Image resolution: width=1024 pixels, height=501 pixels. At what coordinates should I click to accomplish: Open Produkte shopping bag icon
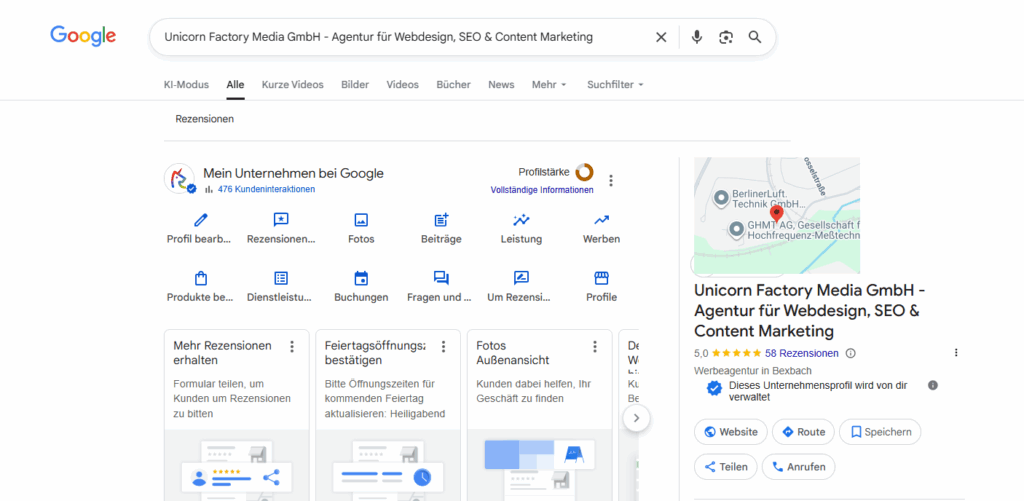(x=200, y=278)
